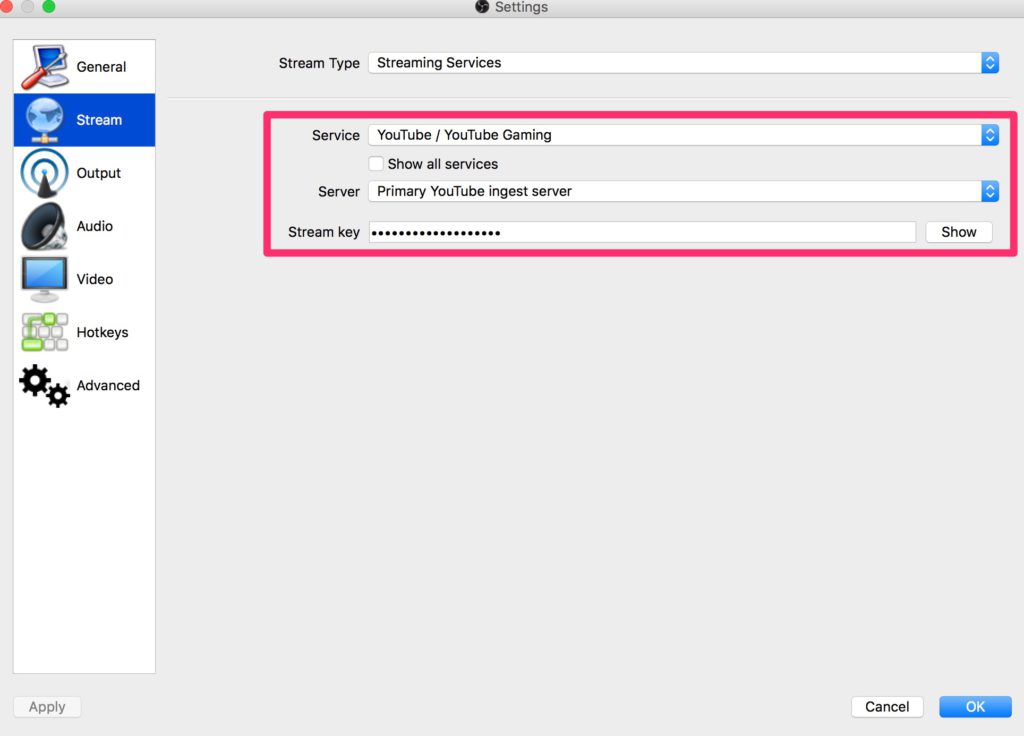The image size is (1024, 736).
Task: Click the Settings window title text
Action: [521, 7]
